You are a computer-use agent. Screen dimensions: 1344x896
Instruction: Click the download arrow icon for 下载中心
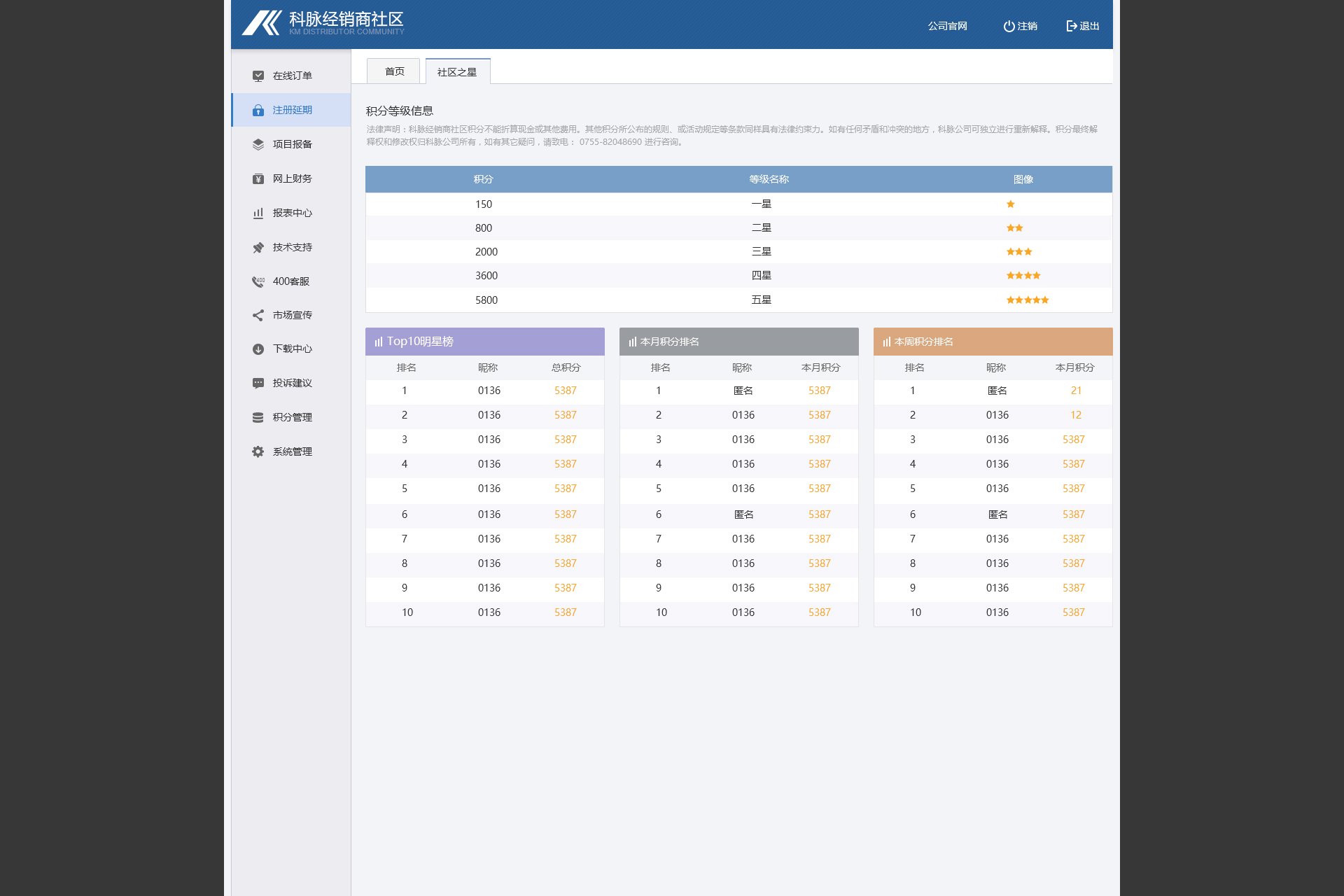[x=258, y=349]
